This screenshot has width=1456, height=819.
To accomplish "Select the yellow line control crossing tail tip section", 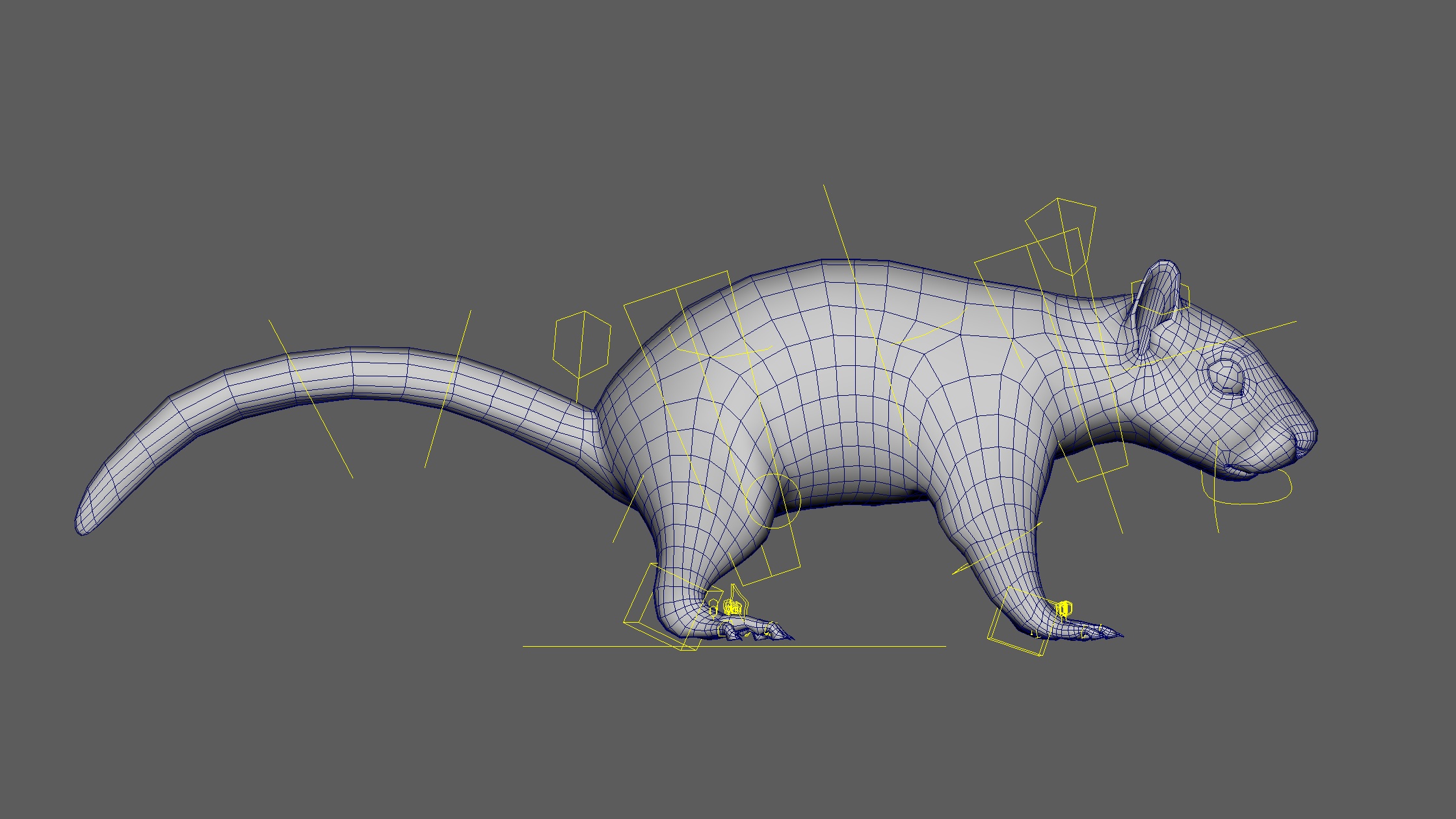I will [311, 398].
